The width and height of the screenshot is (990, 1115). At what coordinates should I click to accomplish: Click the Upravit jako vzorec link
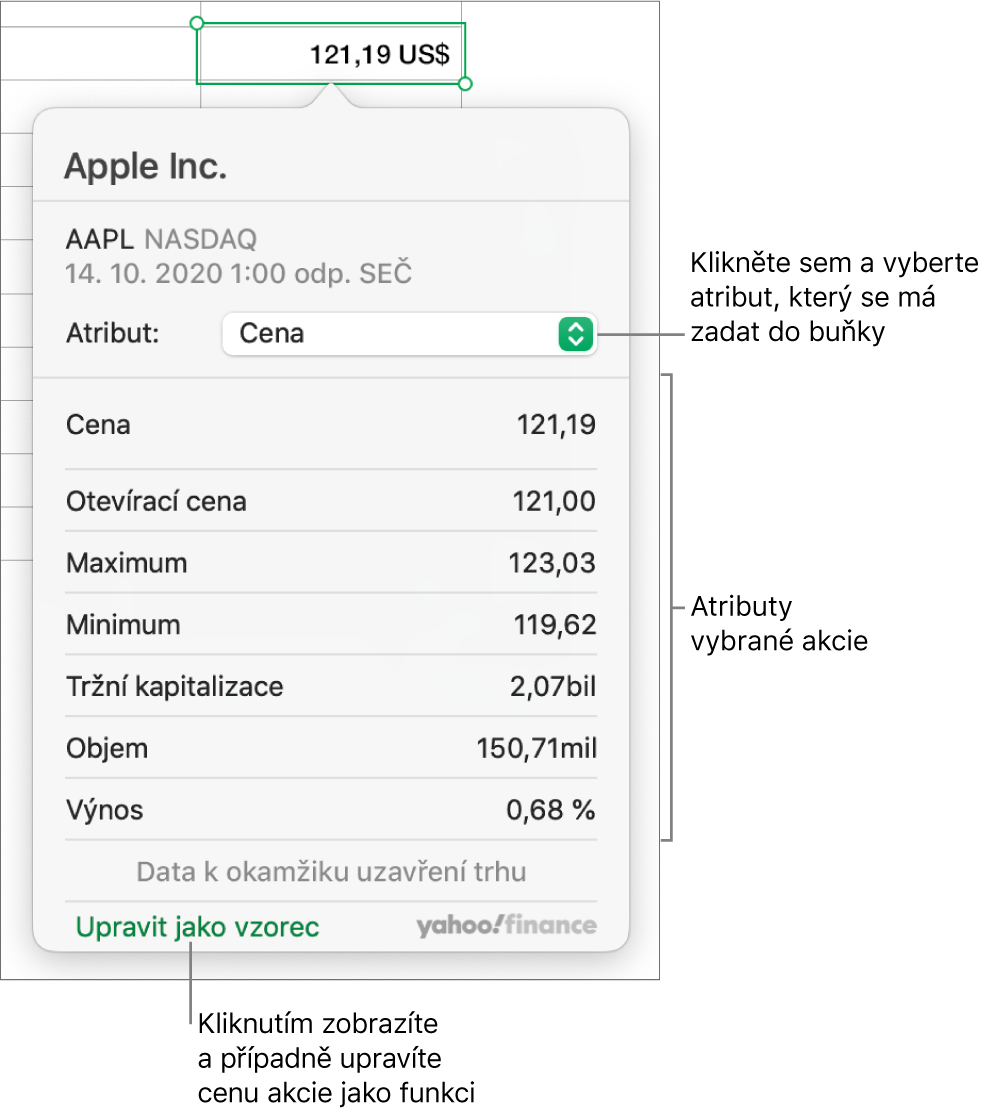pos(197,927)
